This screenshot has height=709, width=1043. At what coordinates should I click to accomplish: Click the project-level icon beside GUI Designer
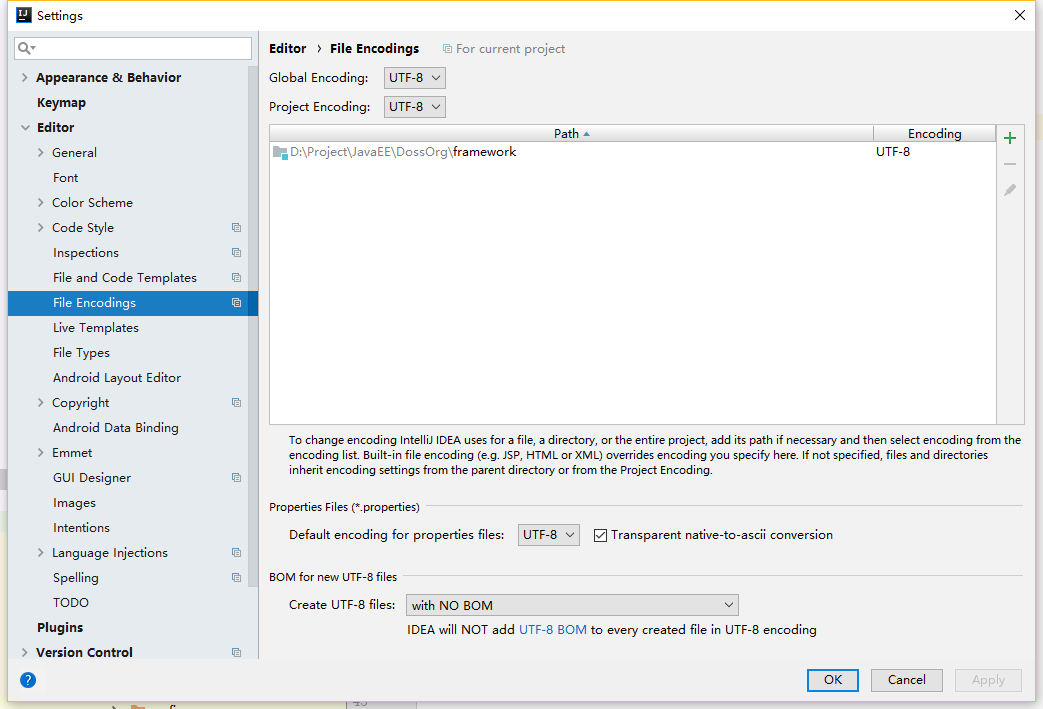(x=236, y=478)
